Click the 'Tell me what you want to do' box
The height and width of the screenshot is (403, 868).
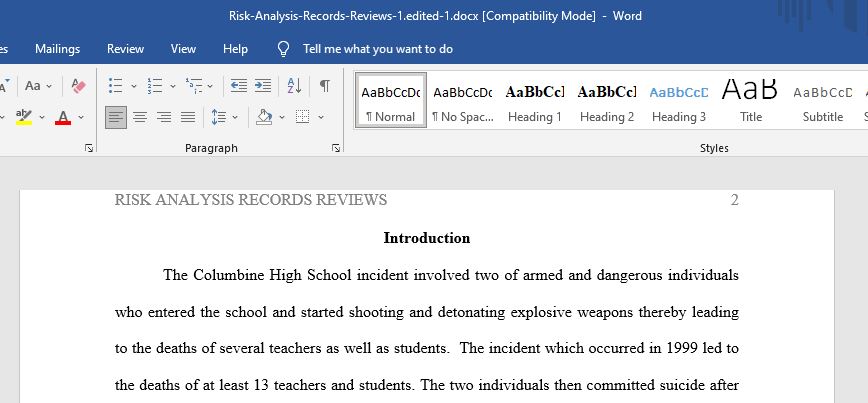pos(378,49)
